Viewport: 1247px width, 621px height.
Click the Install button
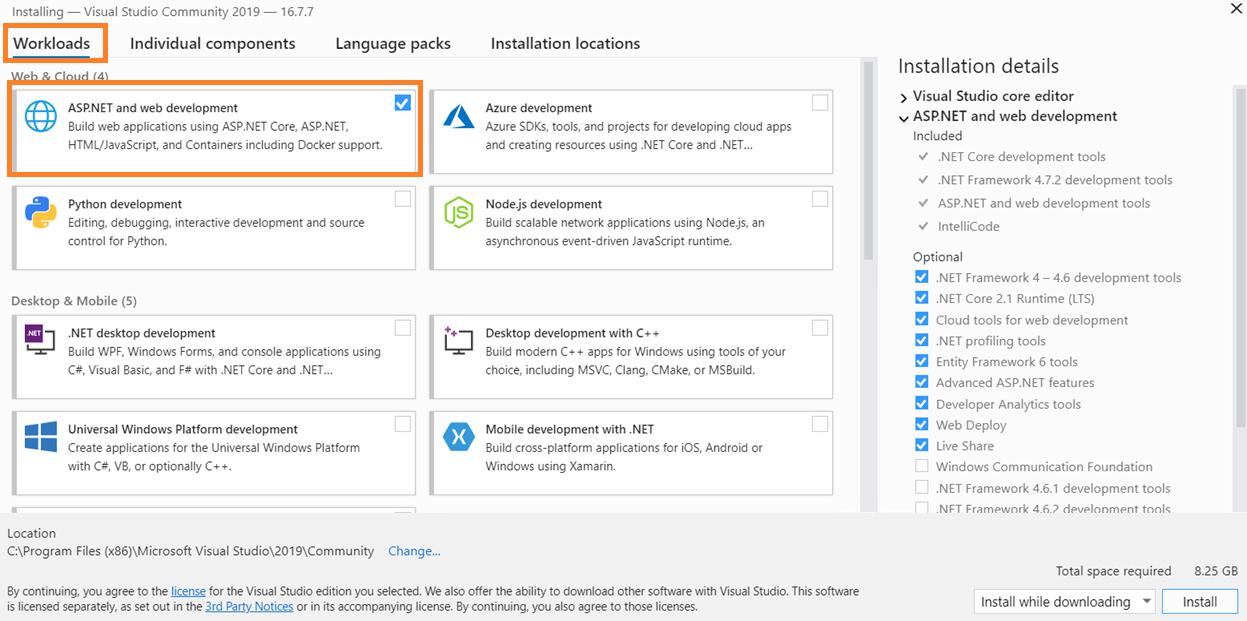(1200, 601)
